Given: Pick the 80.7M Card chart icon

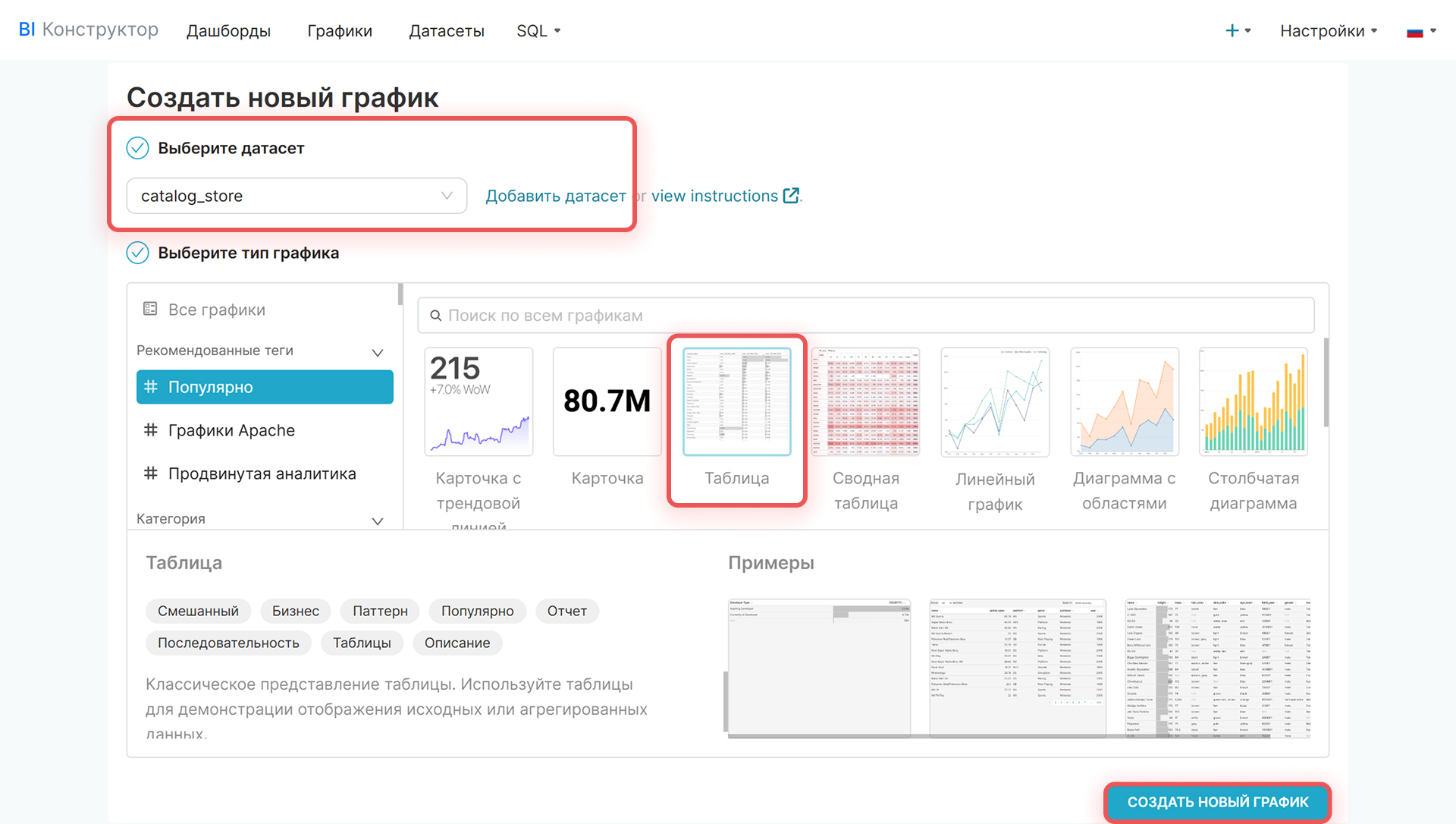Looking at the screenshot, I should tap(607, 402).
